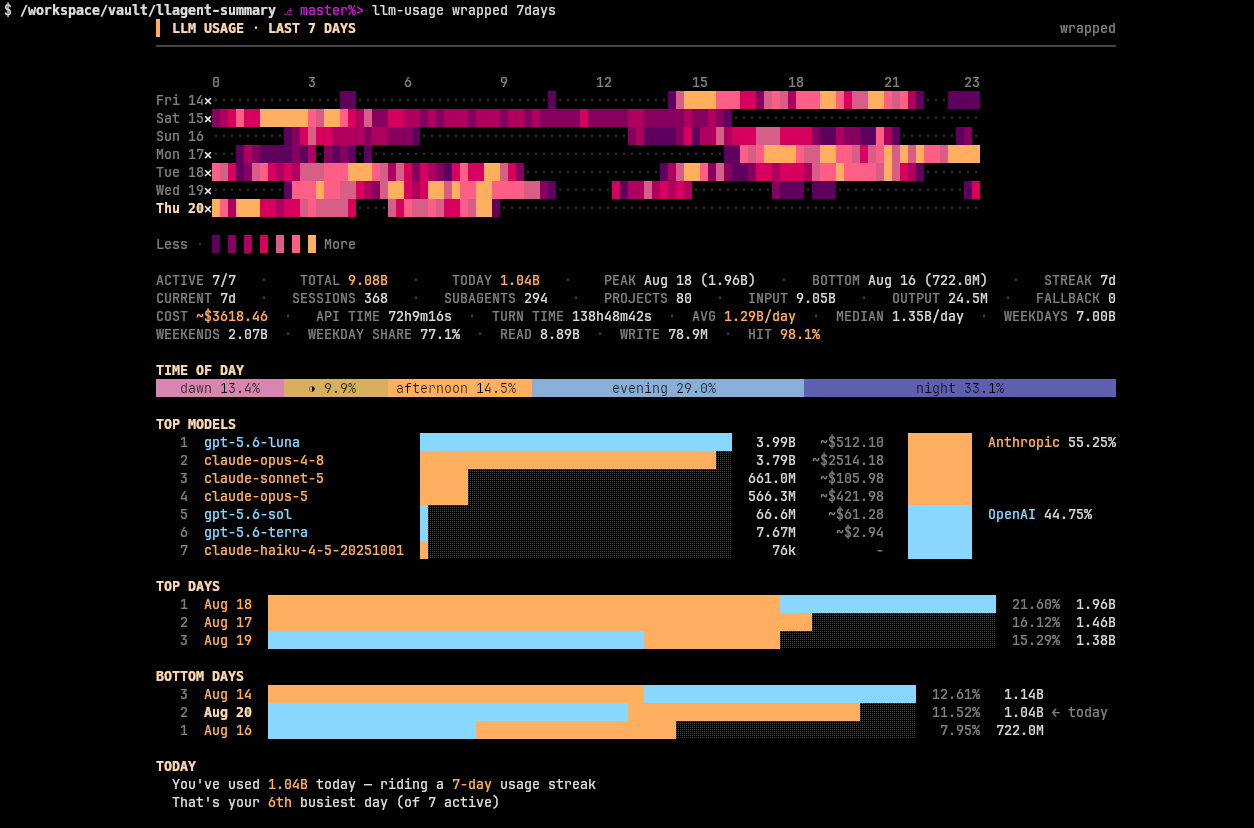Viewport: 1254px width, 828px height.
Task: Click the hour 12 heatmap axis label
Action: point(604,82)
